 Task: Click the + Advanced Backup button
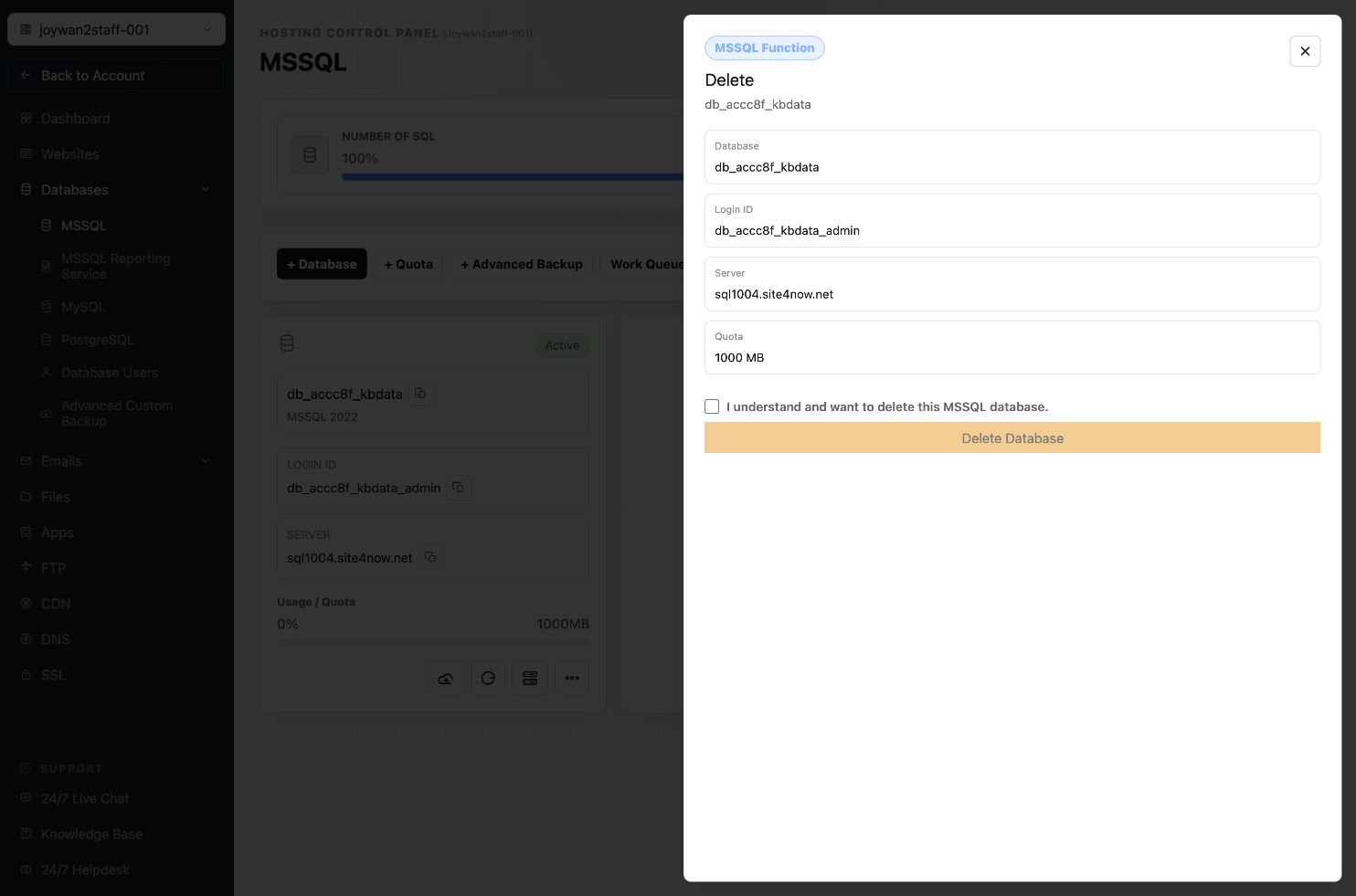pyautogui.click(x=522, y=264)
